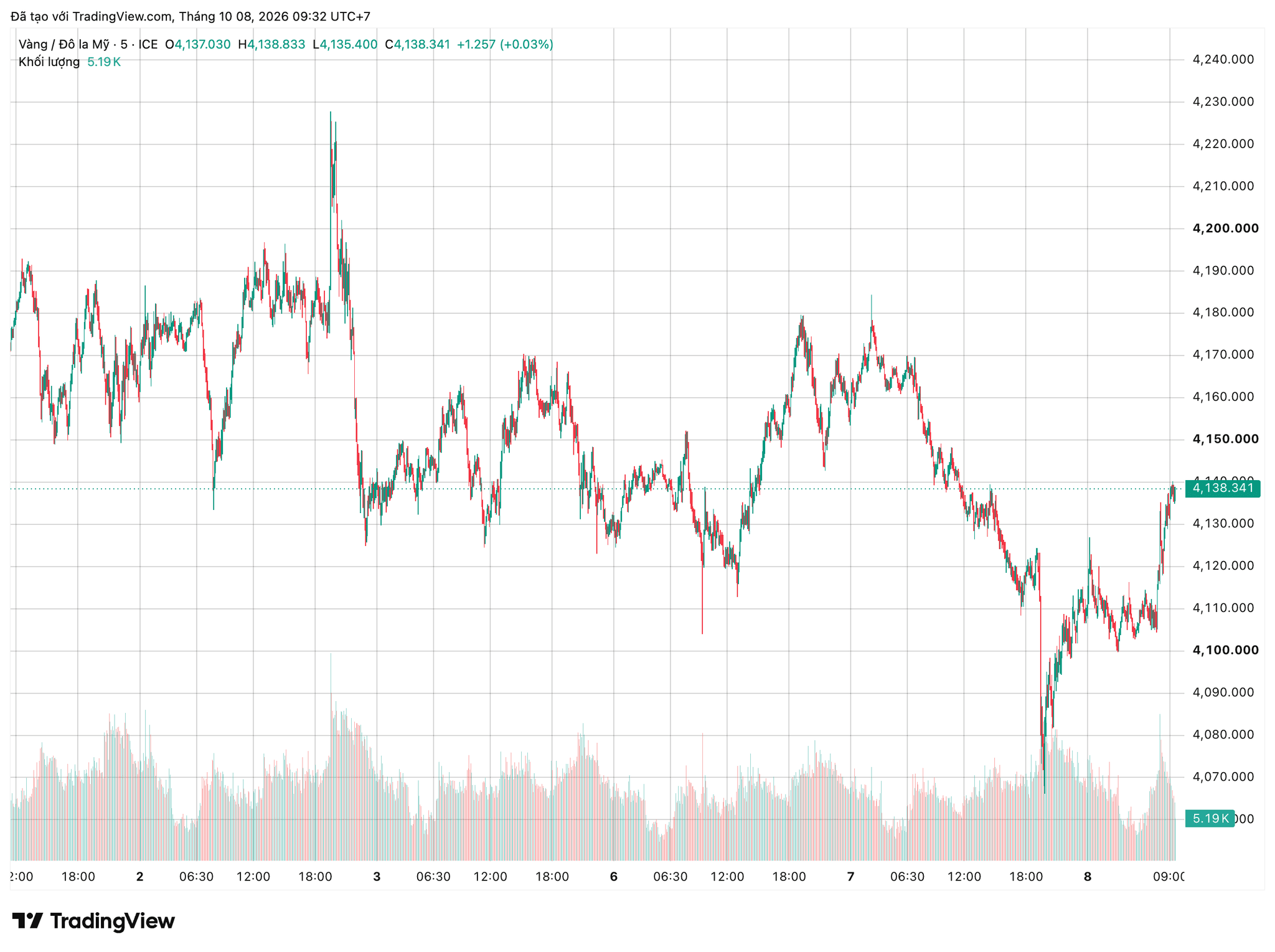
Task: Click the TradingView wordmark text
Action: pyautogui.click(x=112, y=920)
